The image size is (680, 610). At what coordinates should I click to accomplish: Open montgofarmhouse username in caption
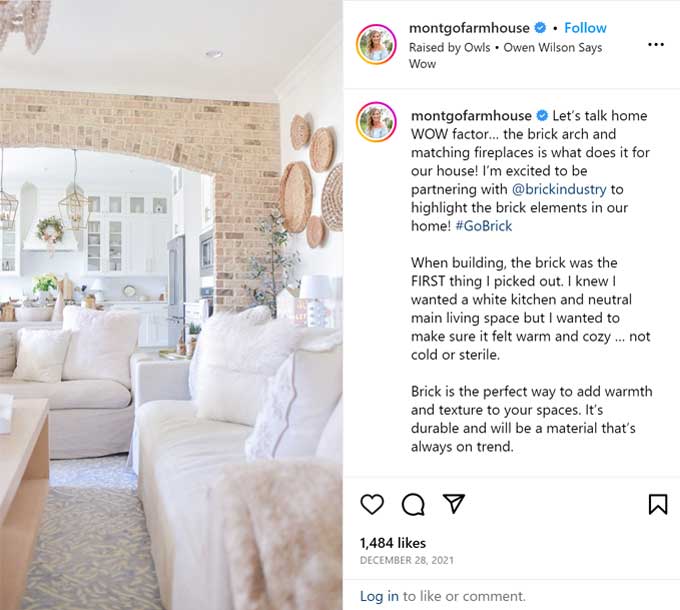[471, 115]
